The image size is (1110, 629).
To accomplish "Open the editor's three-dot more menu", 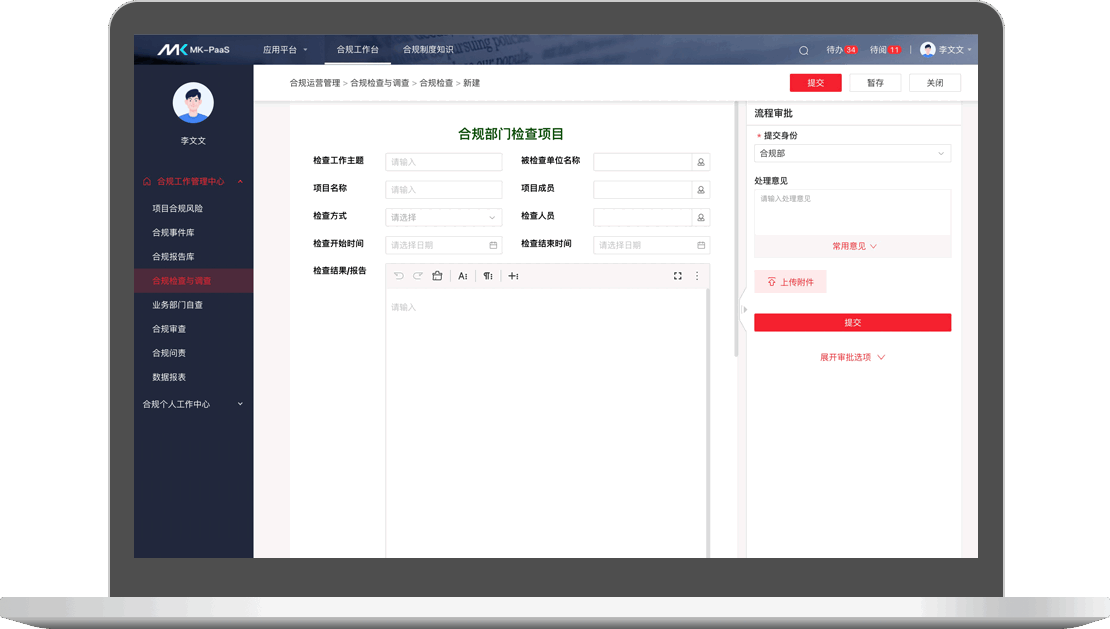I will [697, 276].
